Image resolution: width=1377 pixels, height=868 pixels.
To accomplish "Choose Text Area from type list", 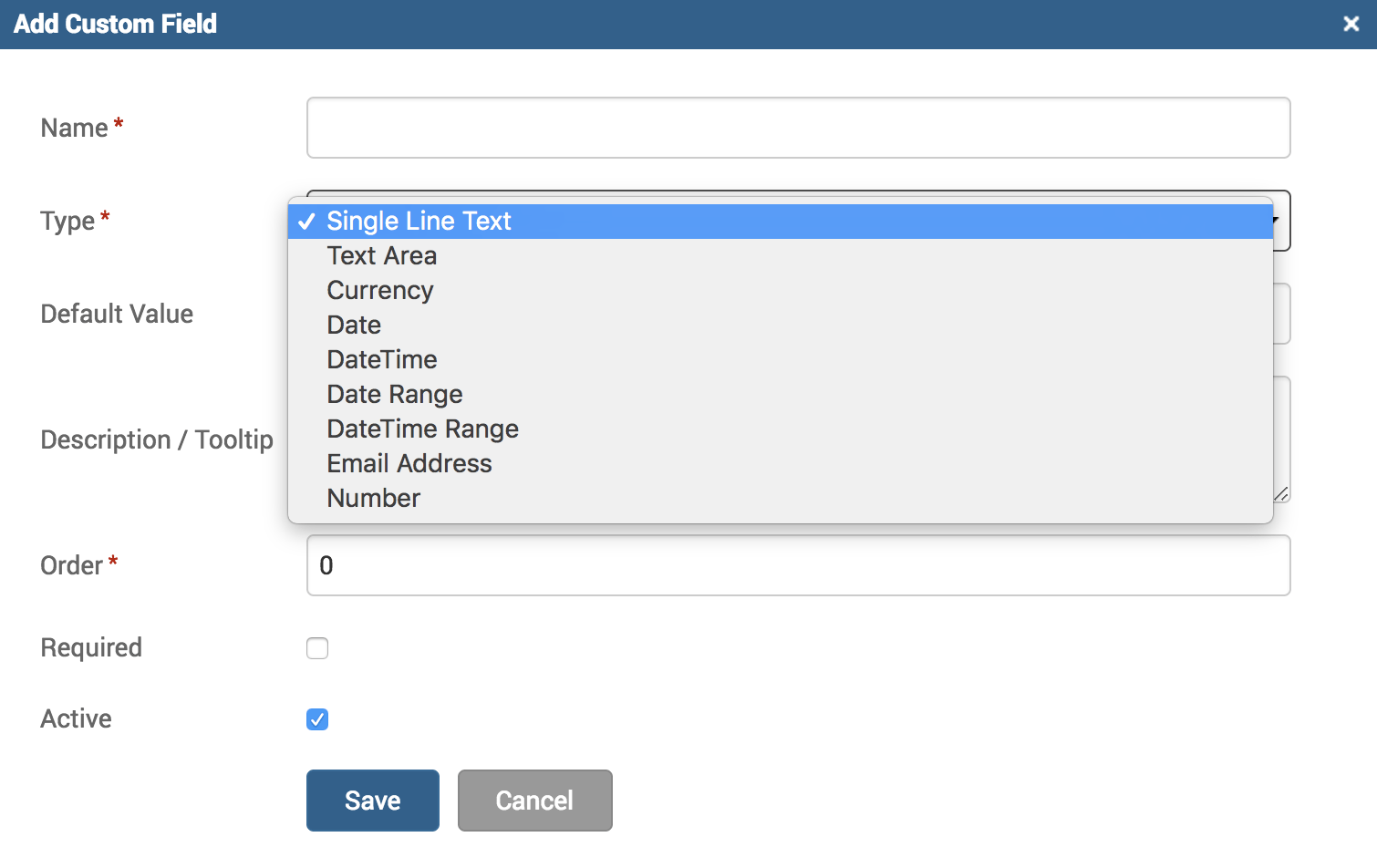I will pos(382,256).
